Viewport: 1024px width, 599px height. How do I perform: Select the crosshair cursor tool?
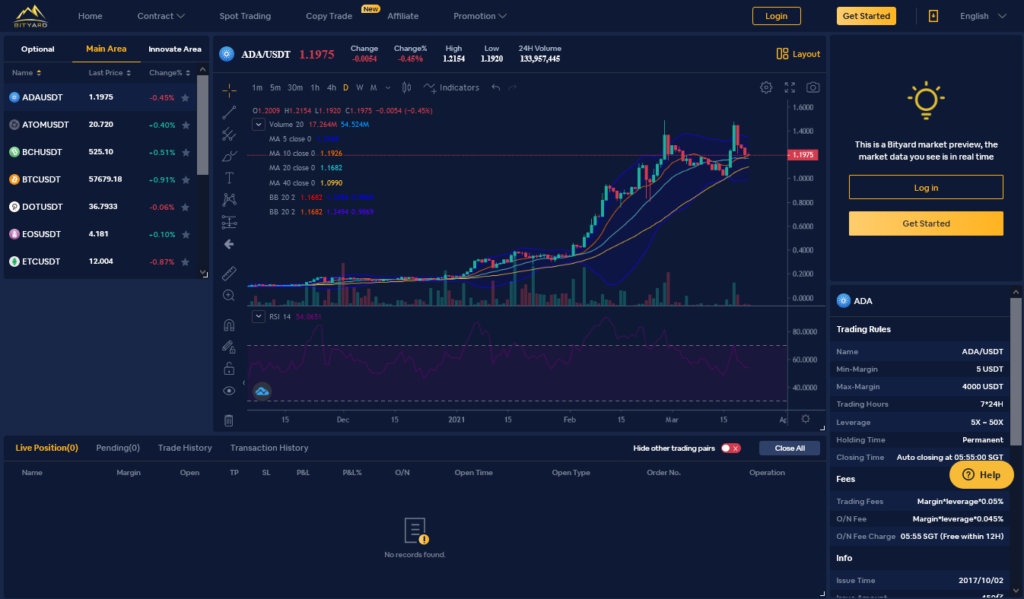point(229,90)
